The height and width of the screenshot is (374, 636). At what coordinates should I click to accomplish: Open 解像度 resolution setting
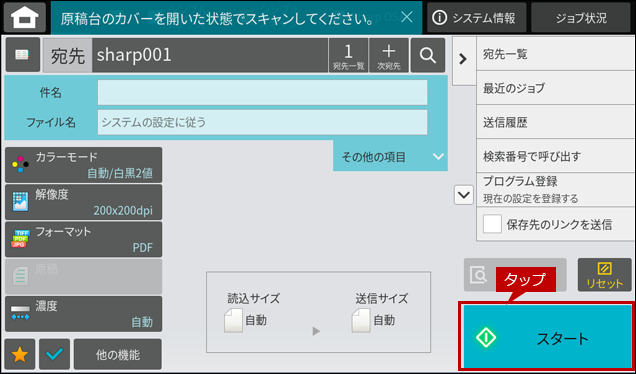[x=84, y=202]
